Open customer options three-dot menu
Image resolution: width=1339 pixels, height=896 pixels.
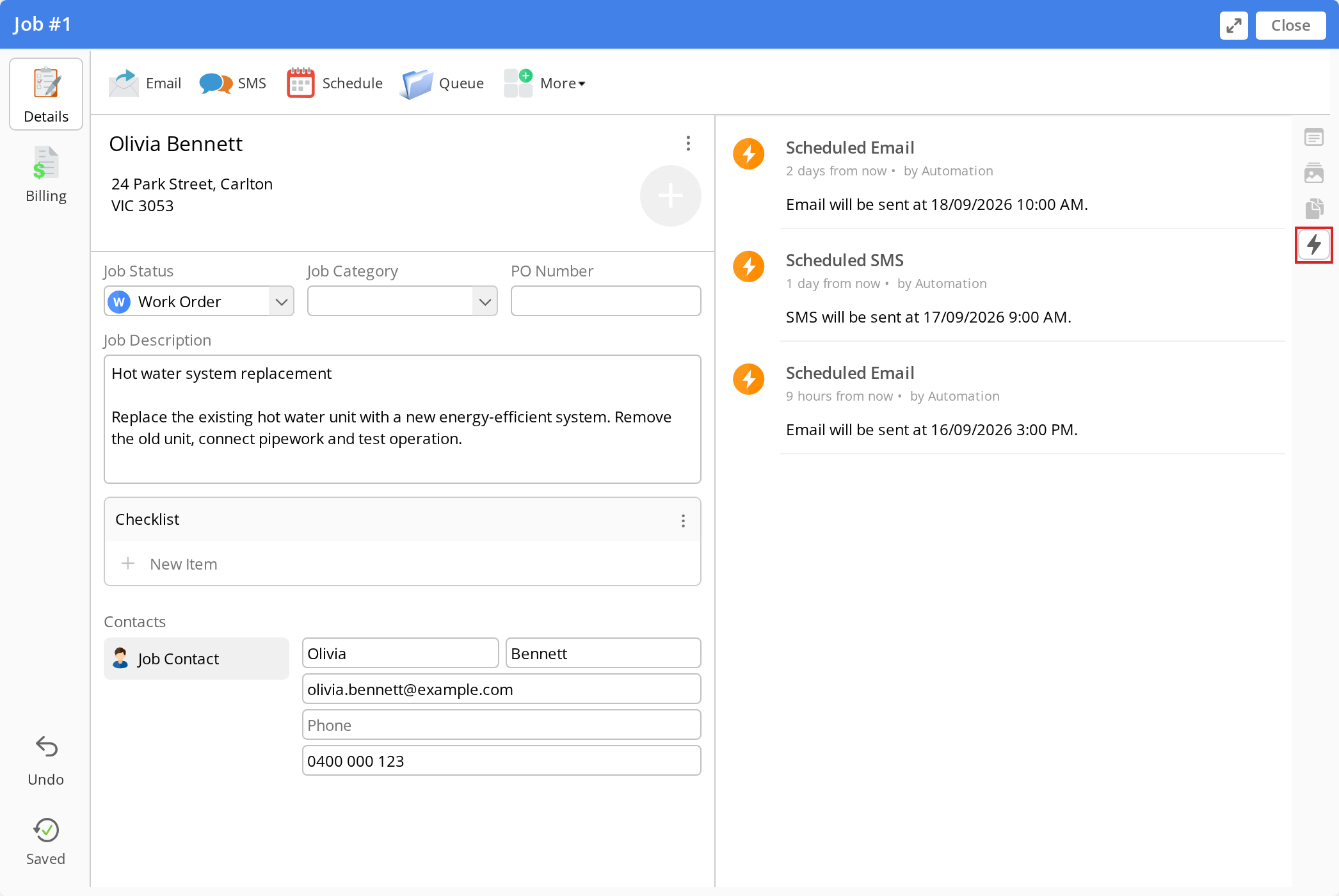click(x=688, y=143)
